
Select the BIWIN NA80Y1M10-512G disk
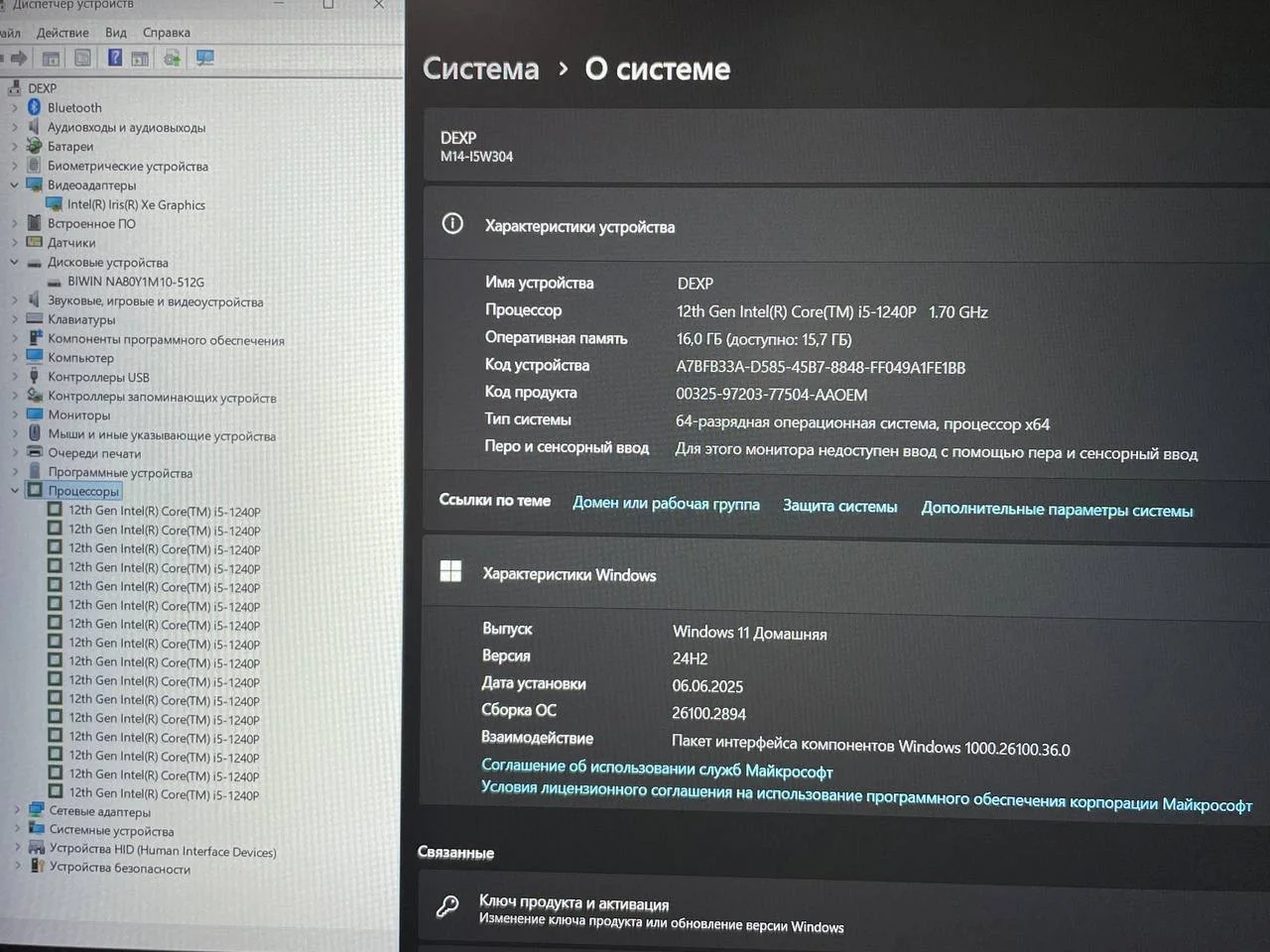136,282
